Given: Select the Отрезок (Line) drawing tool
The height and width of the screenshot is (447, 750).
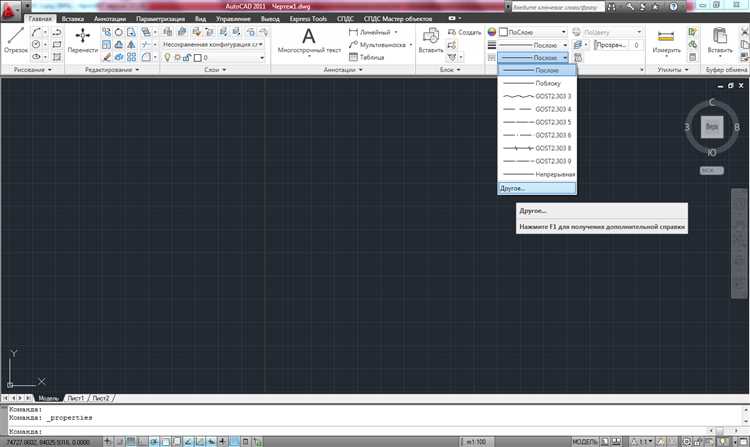Looking at the screenshot, I should 15,40.
